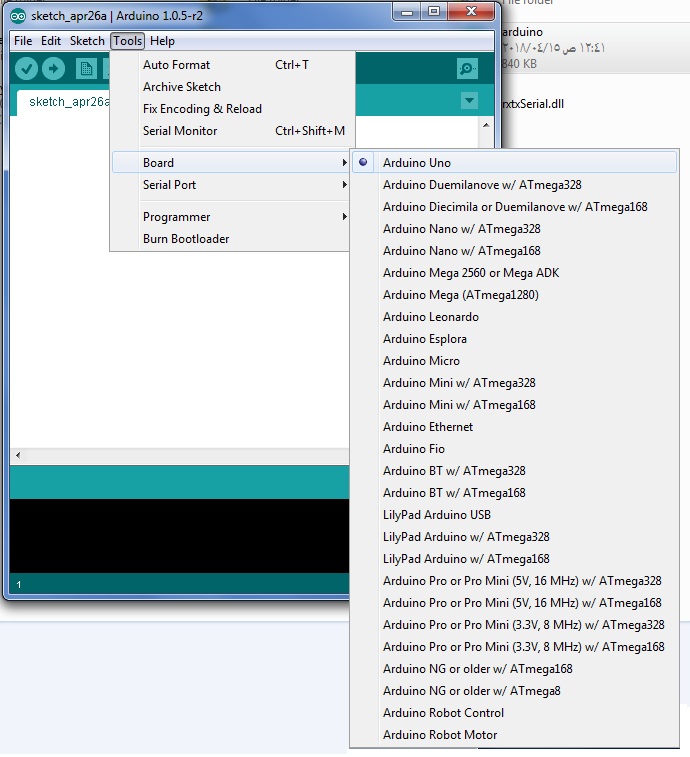The height and width of the screenshot is (757, 690).
Task: Select Arduino Leonardo board
Action: coord(514,317)
